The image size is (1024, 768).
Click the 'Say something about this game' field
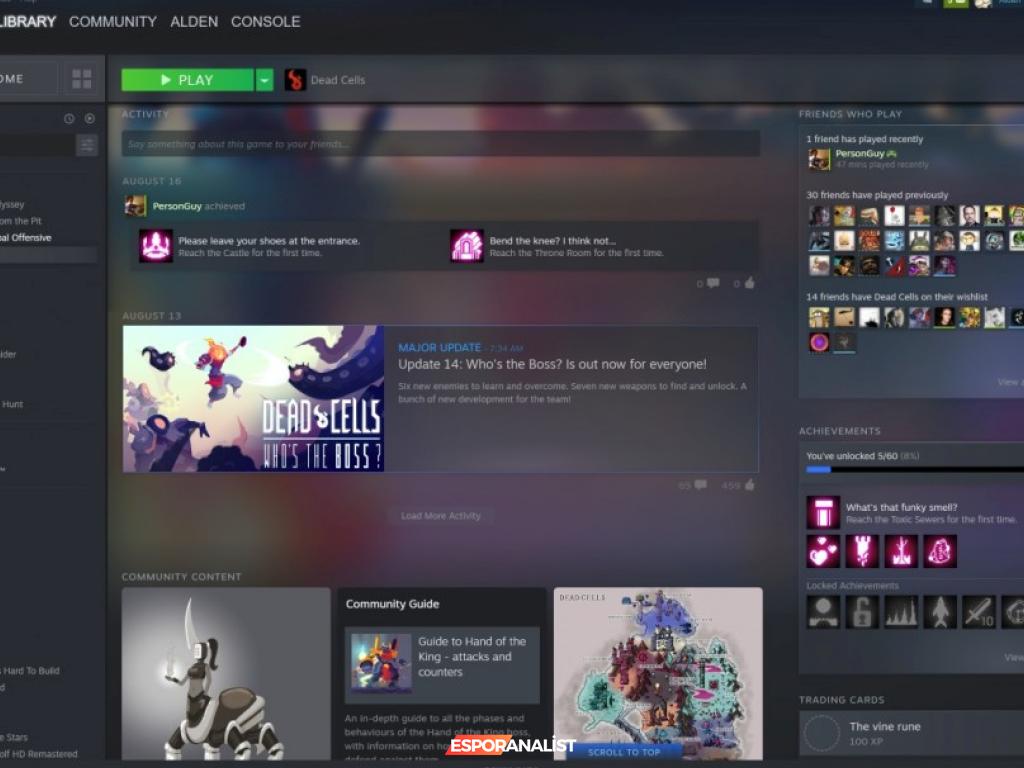pos(441,144)
